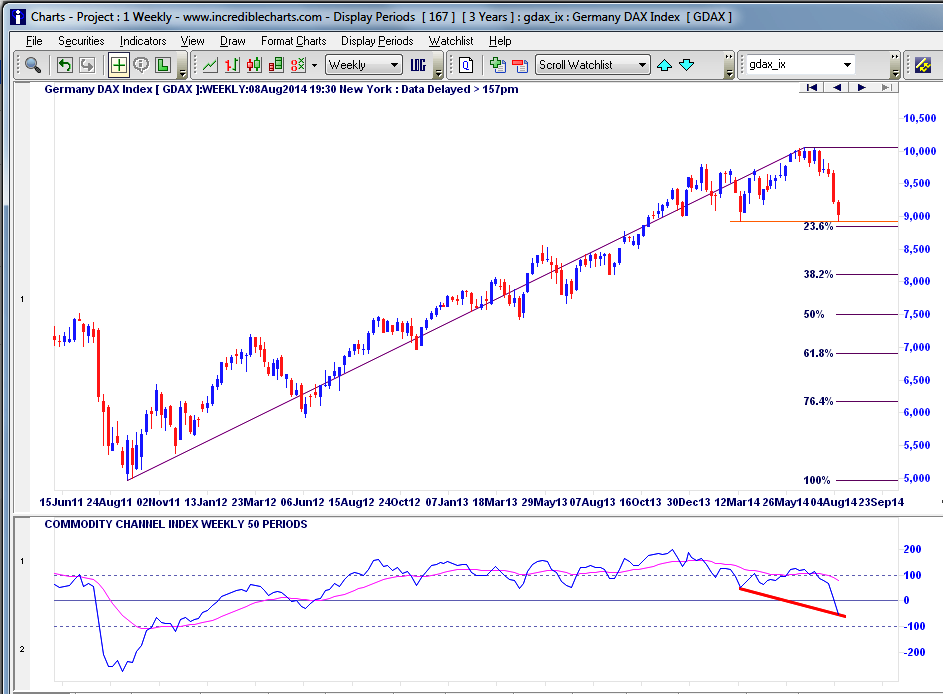Jump to first chart period button

812,88
